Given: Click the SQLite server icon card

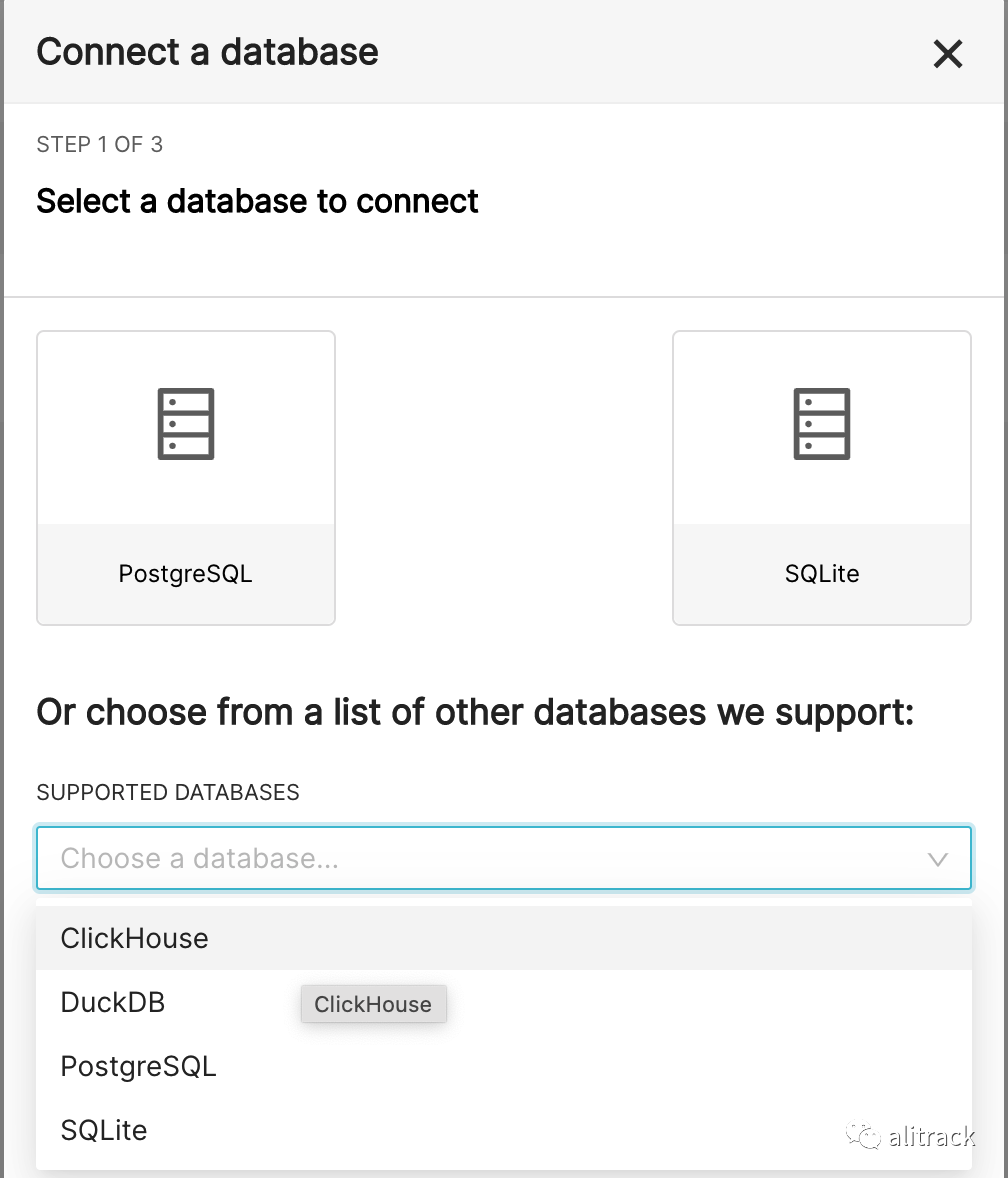Looking at the screenshot, I should [x=822, y=424].
